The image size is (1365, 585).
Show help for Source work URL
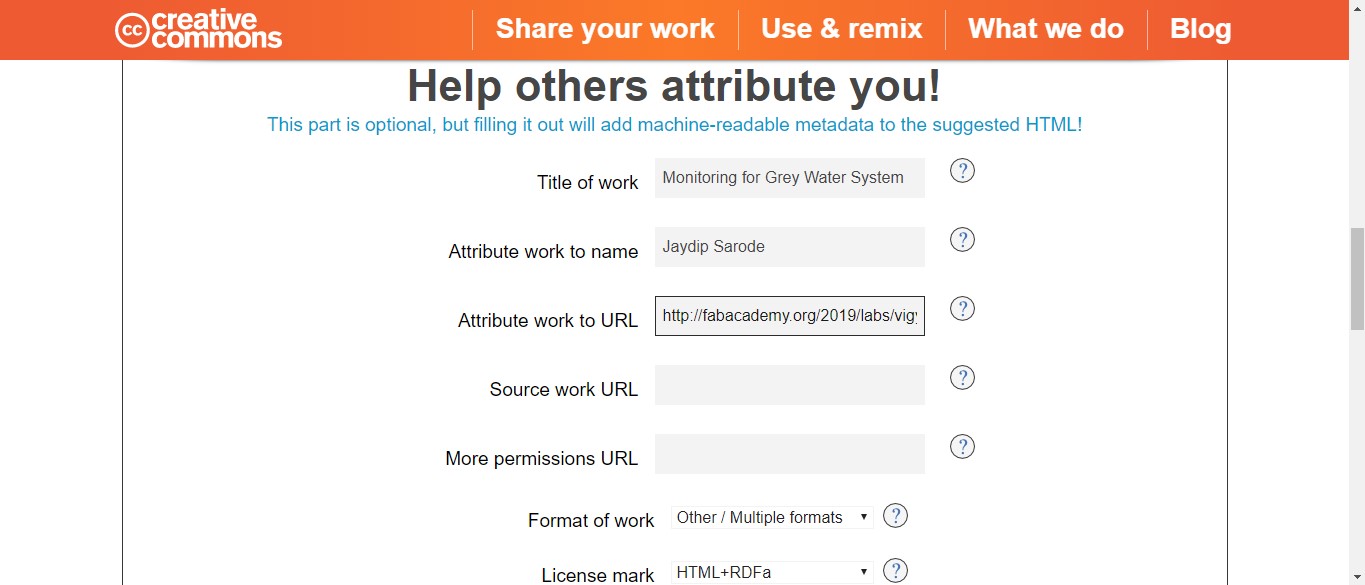(962, 378)
